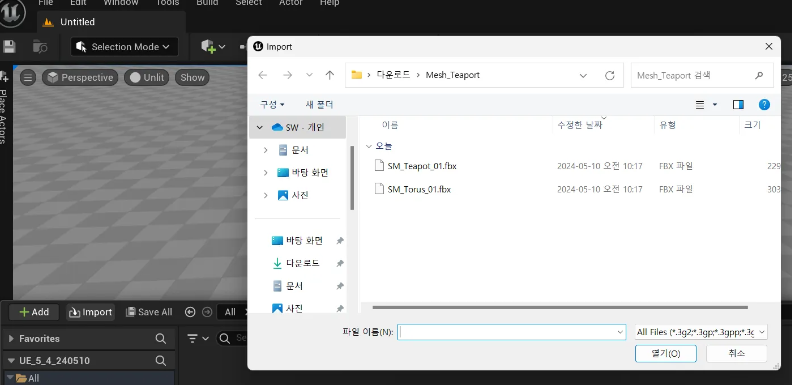Screen dimensions: 792x385
Task: Click the back arrow in Import dialog
Action: click(x=263, y=75)
